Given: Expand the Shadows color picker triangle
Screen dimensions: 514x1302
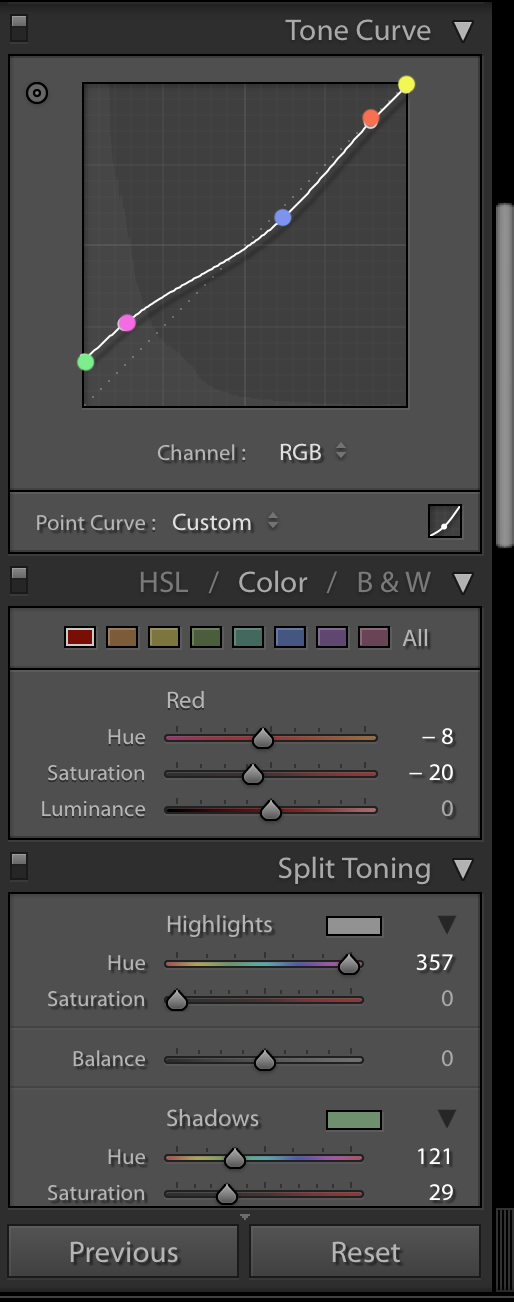Looking at the screenshot, I should click(447, 1119).
